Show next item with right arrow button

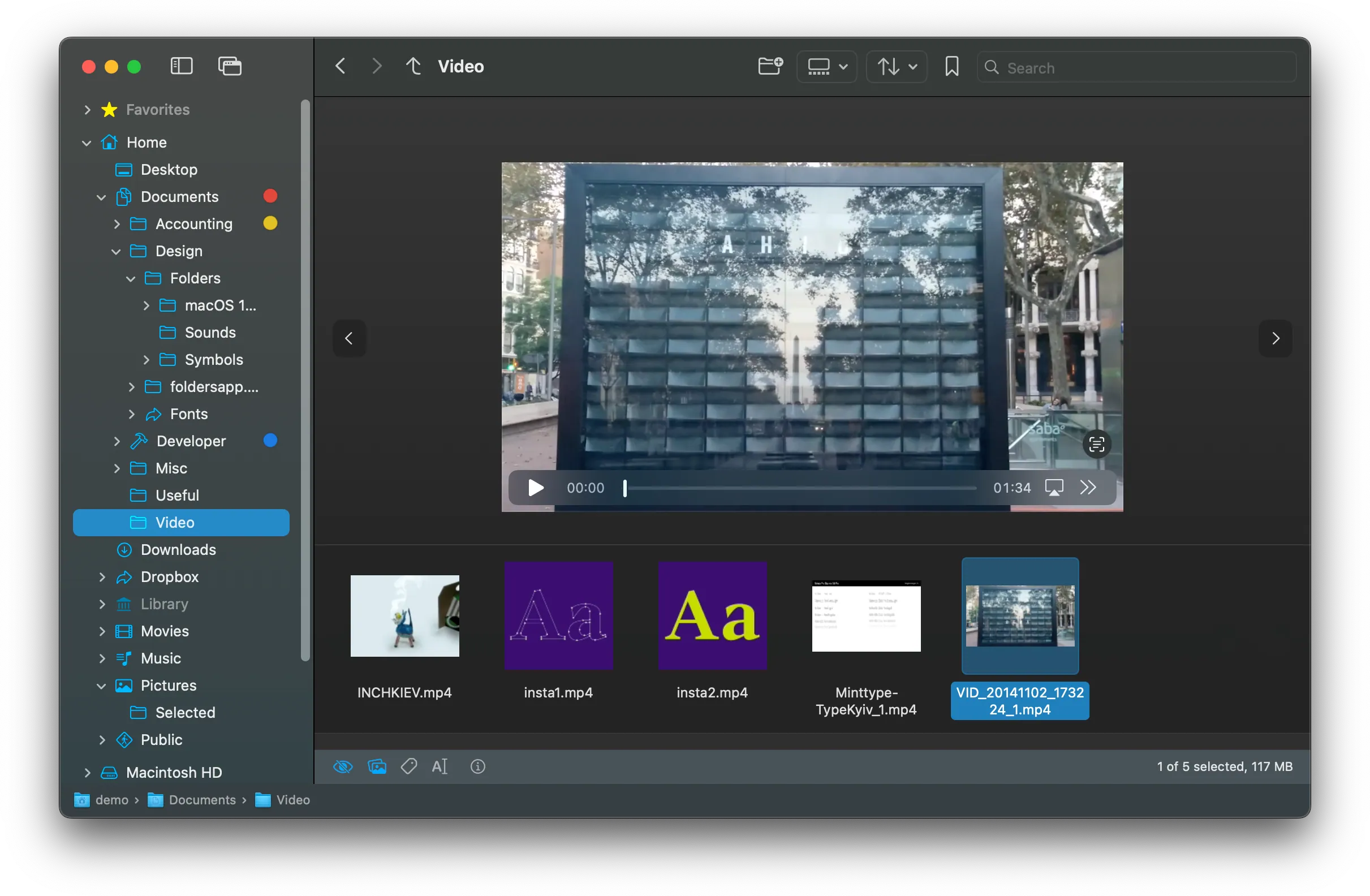[1275, 338]
